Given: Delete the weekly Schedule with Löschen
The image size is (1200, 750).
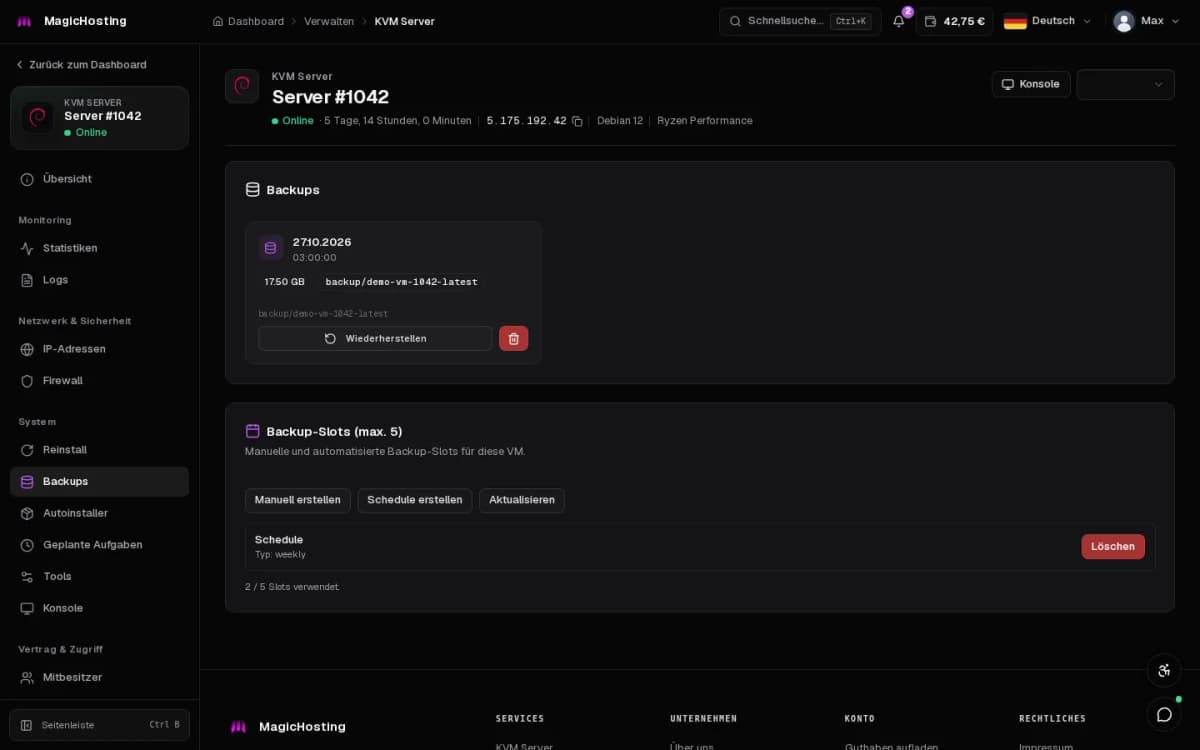Looking at the screenshot, I should (1113, 547).
